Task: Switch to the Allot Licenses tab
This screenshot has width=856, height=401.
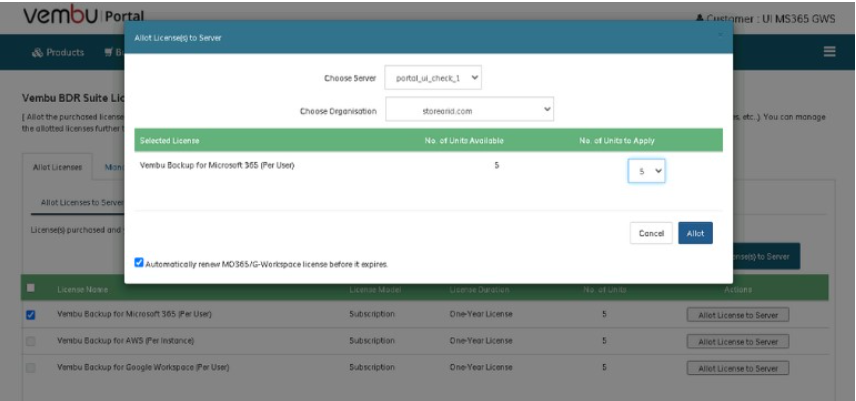Action: pos(57,167)
